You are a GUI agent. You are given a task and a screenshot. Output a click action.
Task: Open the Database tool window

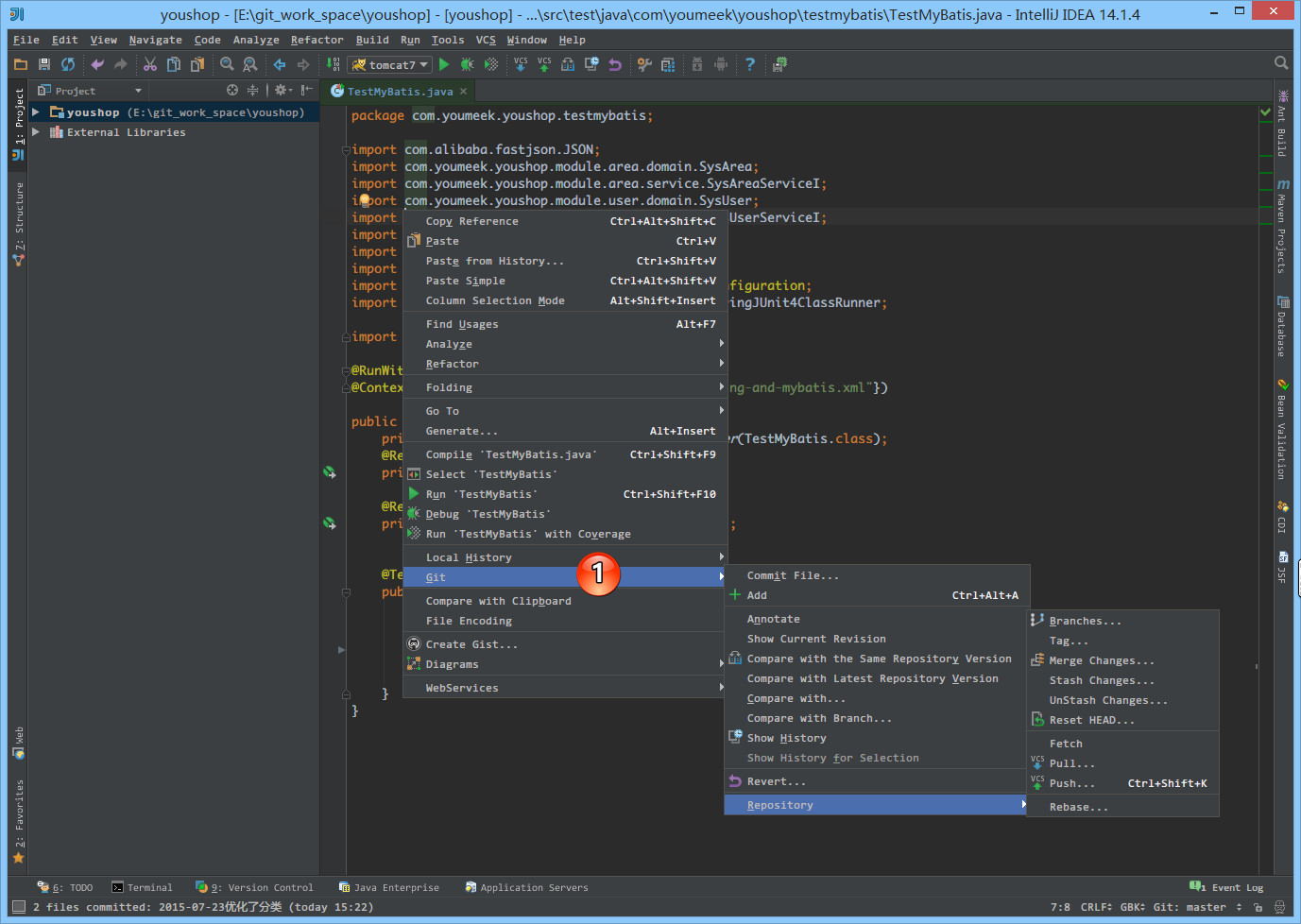(x=1282, y=324)
